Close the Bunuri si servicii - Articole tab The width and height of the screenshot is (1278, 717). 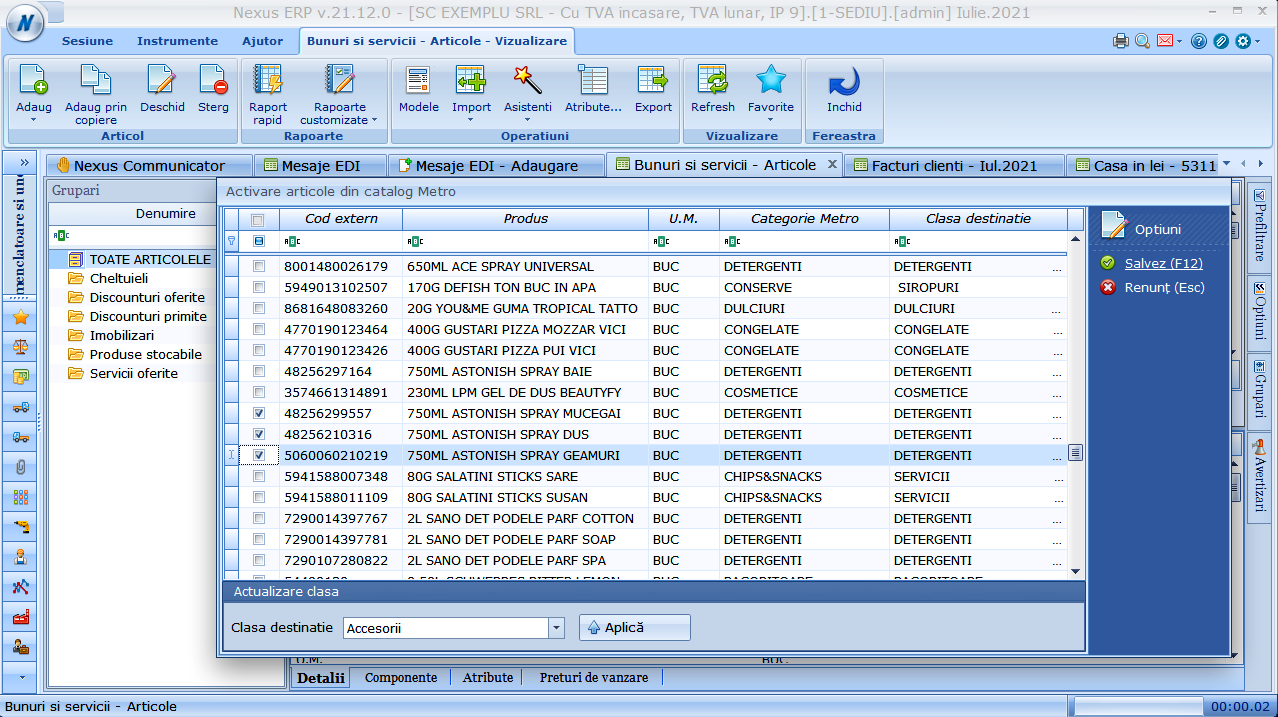click(833, 164)
